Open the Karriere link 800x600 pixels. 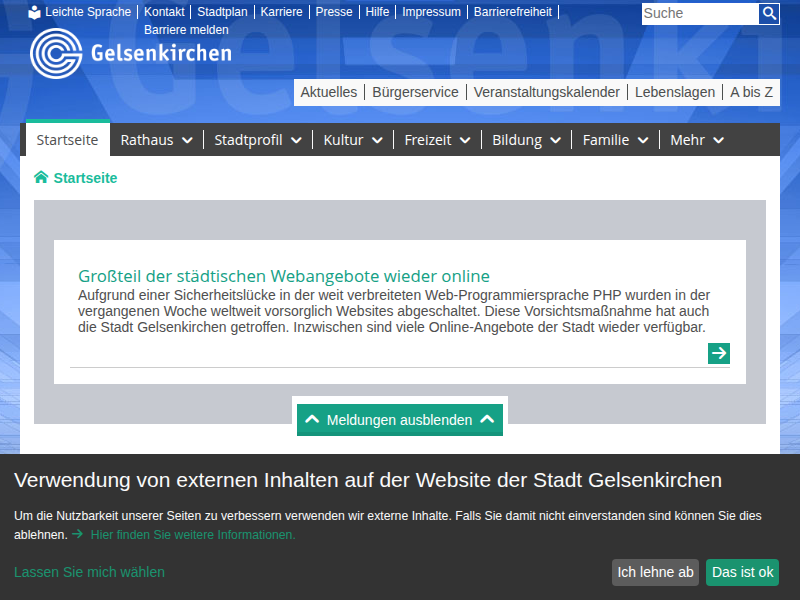281,12
